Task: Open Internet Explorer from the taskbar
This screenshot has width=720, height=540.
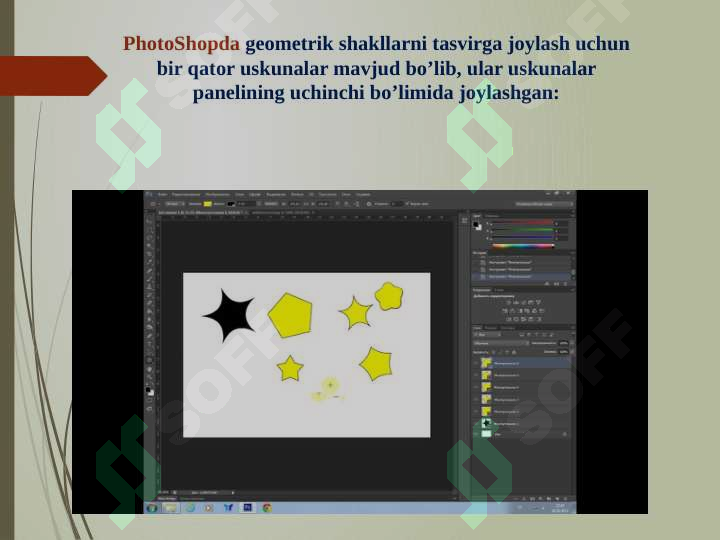Action: (x=190, y=507)
